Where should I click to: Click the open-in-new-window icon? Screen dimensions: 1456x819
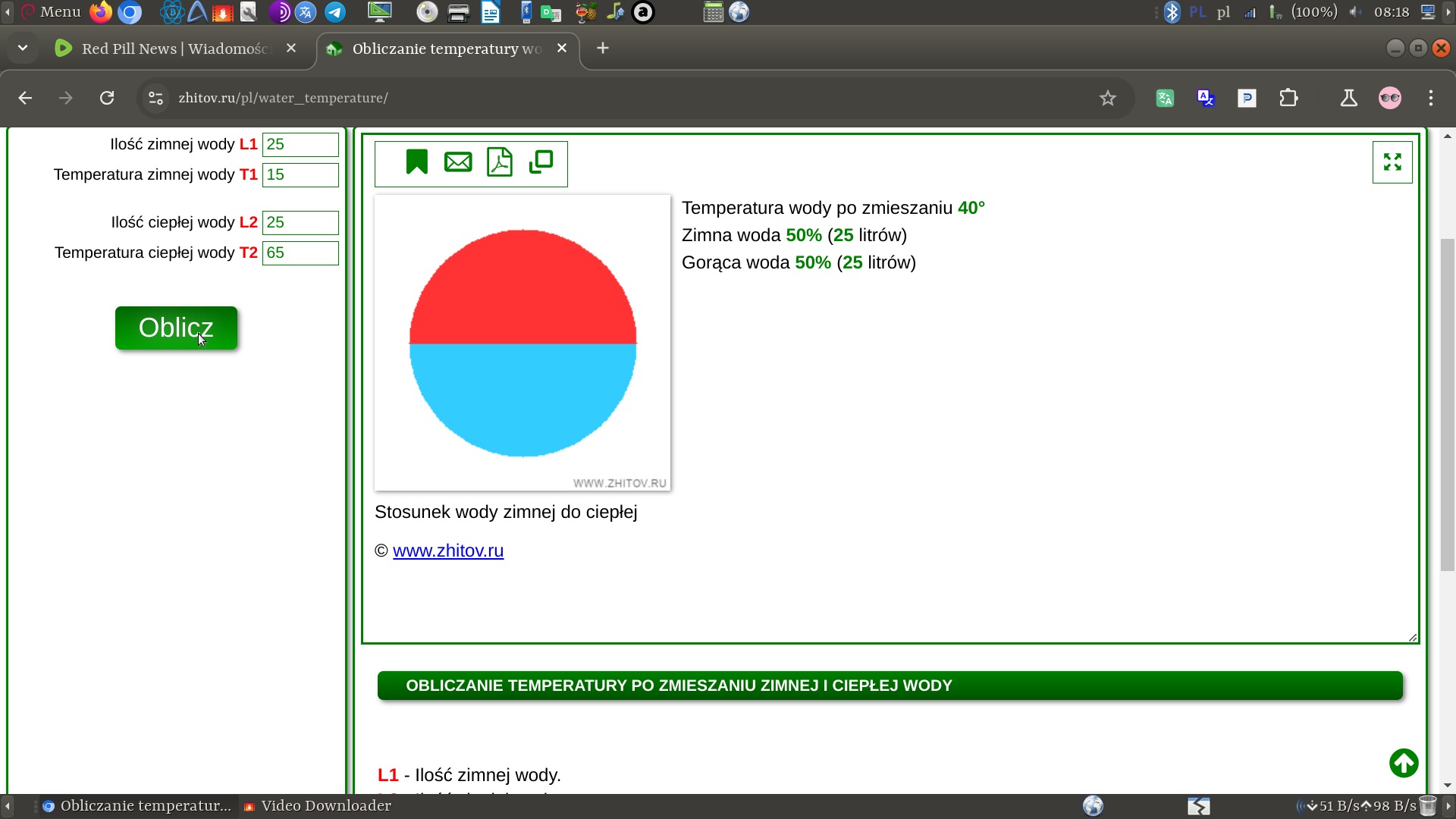(541, 162)
